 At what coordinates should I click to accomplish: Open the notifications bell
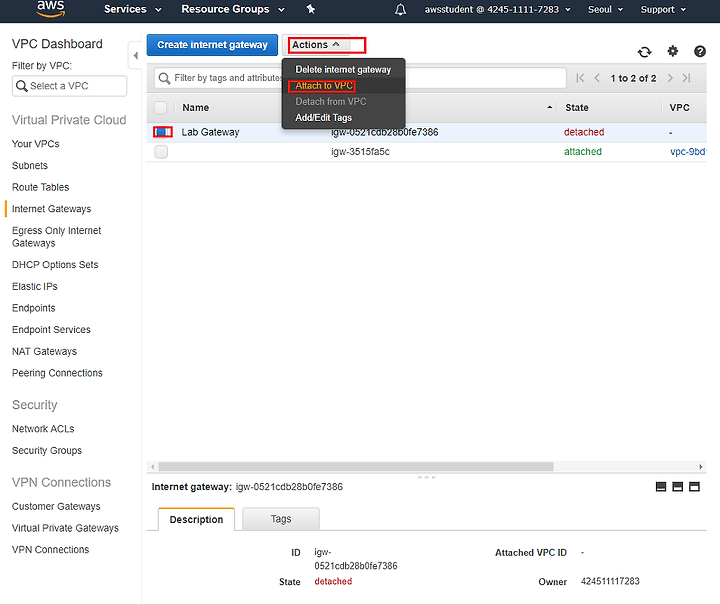point(400,9)
